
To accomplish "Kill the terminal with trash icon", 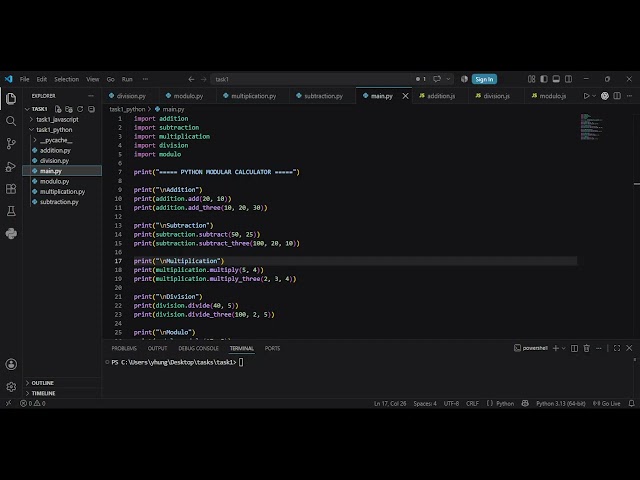I will (587, 348).
